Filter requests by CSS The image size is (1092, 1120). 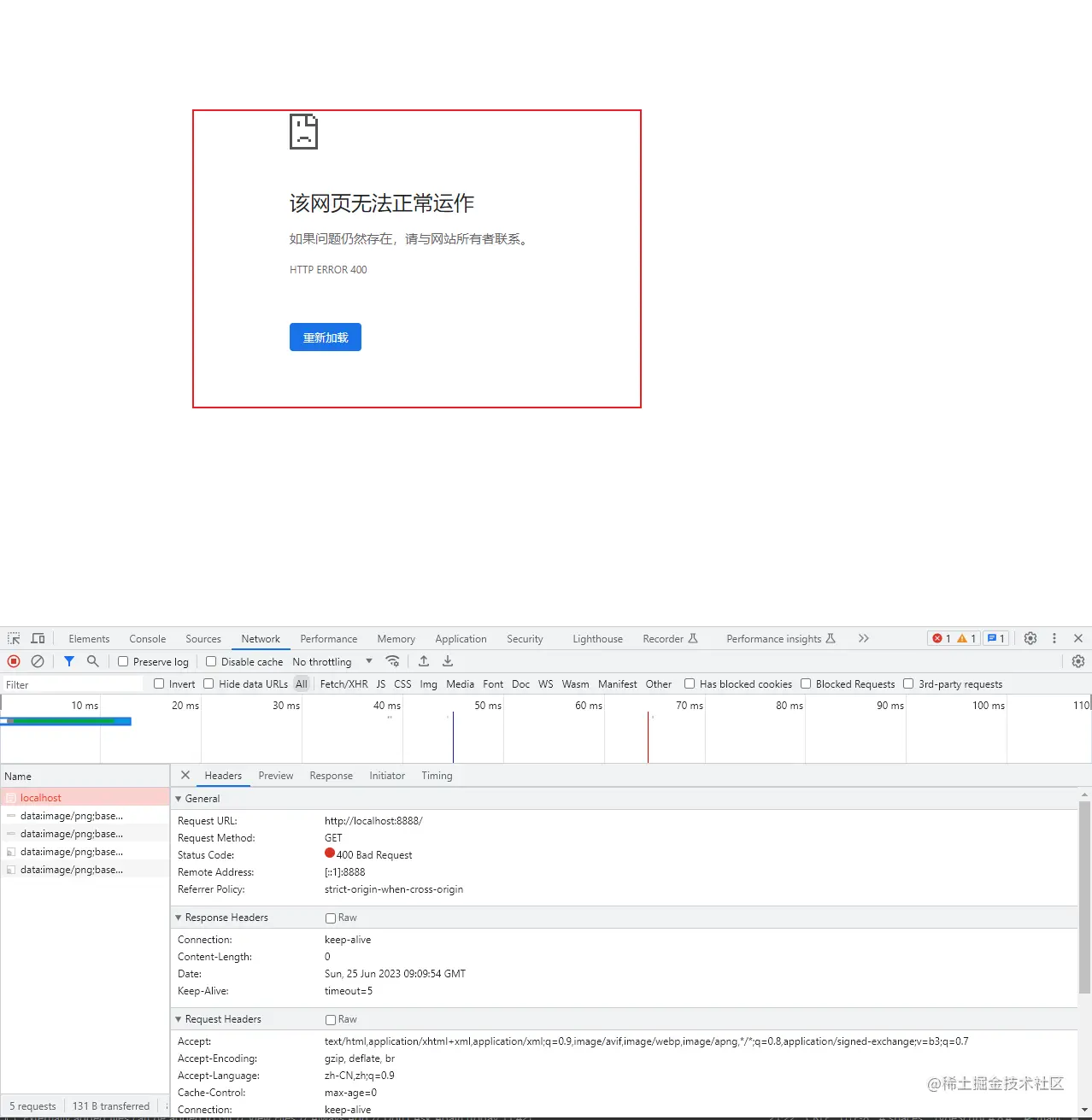pyautogui.click(x=402, y=684)
